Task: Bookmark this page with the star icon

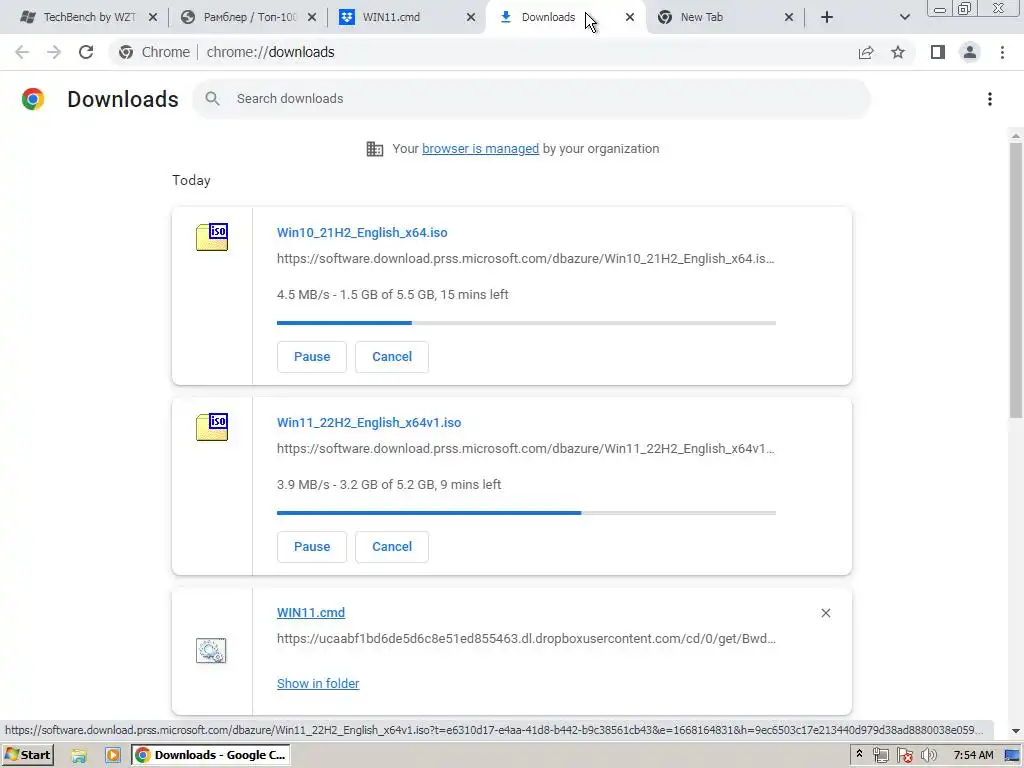Action: 898,52
